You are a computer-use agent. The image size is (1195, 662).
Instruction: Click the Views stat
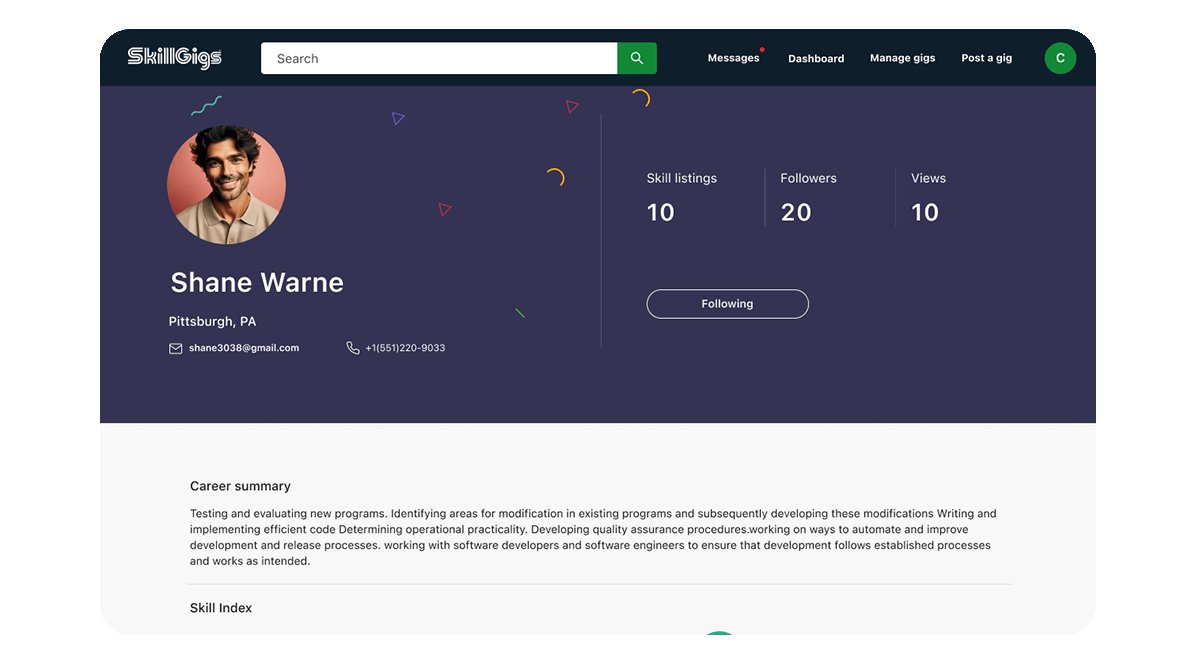click(x=927, y=197)
